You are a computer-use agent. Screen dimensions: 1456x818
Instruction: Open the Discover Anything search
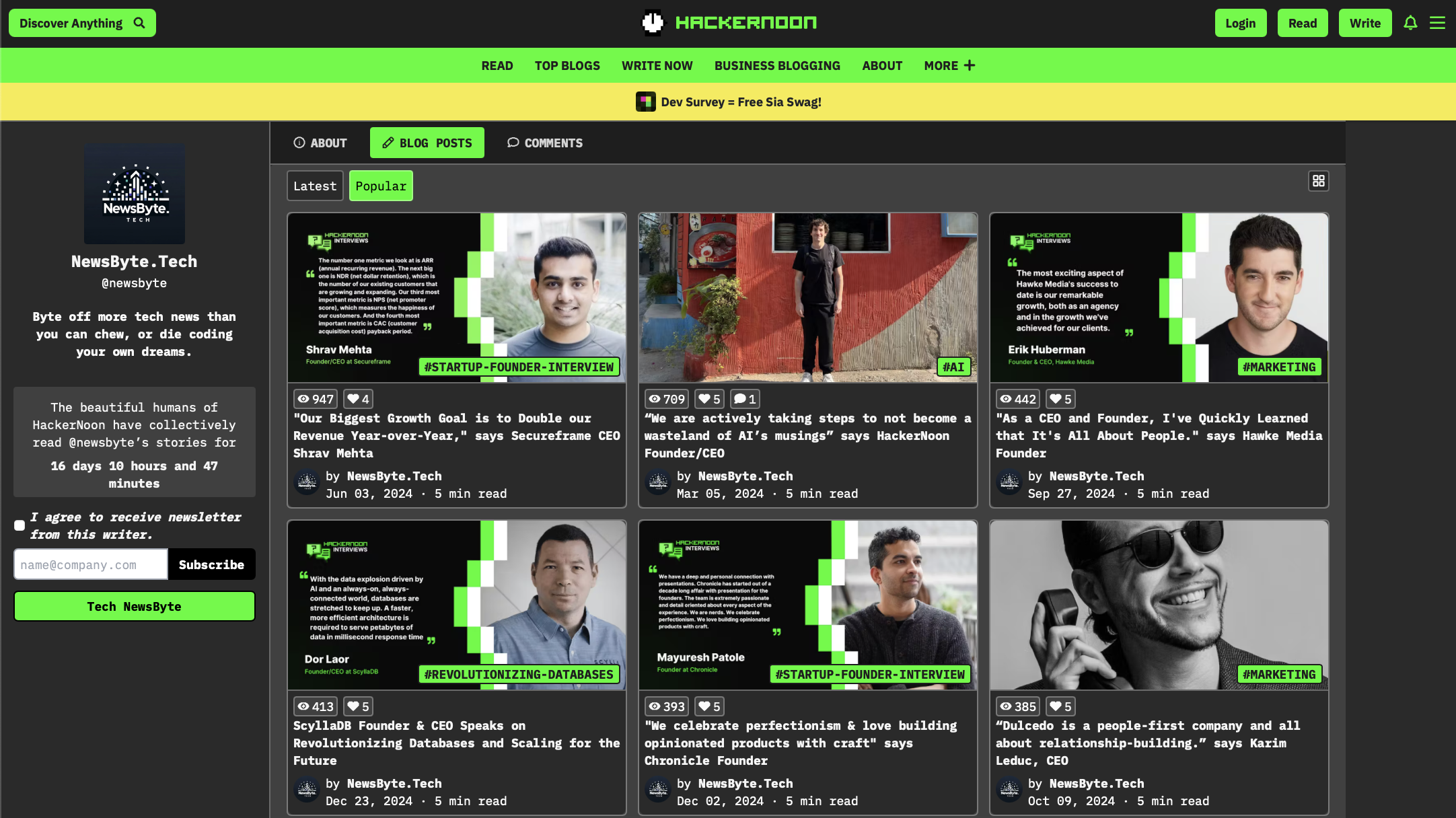pos(82,23)
